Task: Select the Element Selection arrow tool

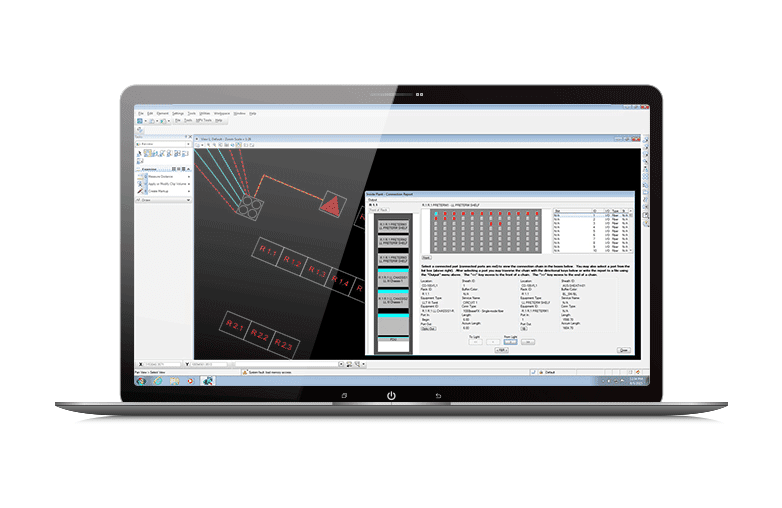Action: click(x=139, y=154)
